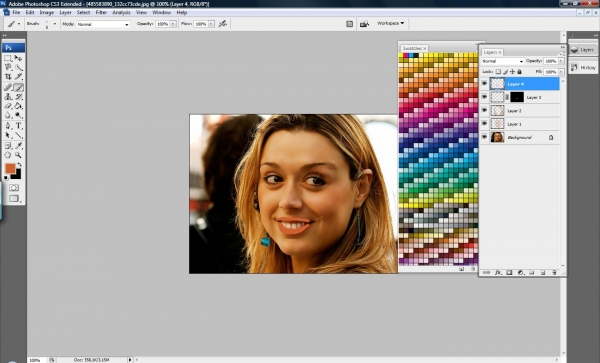Select the Crop tool
The image size is (600, 363).
pyautogui.click(x=8, y=77)
